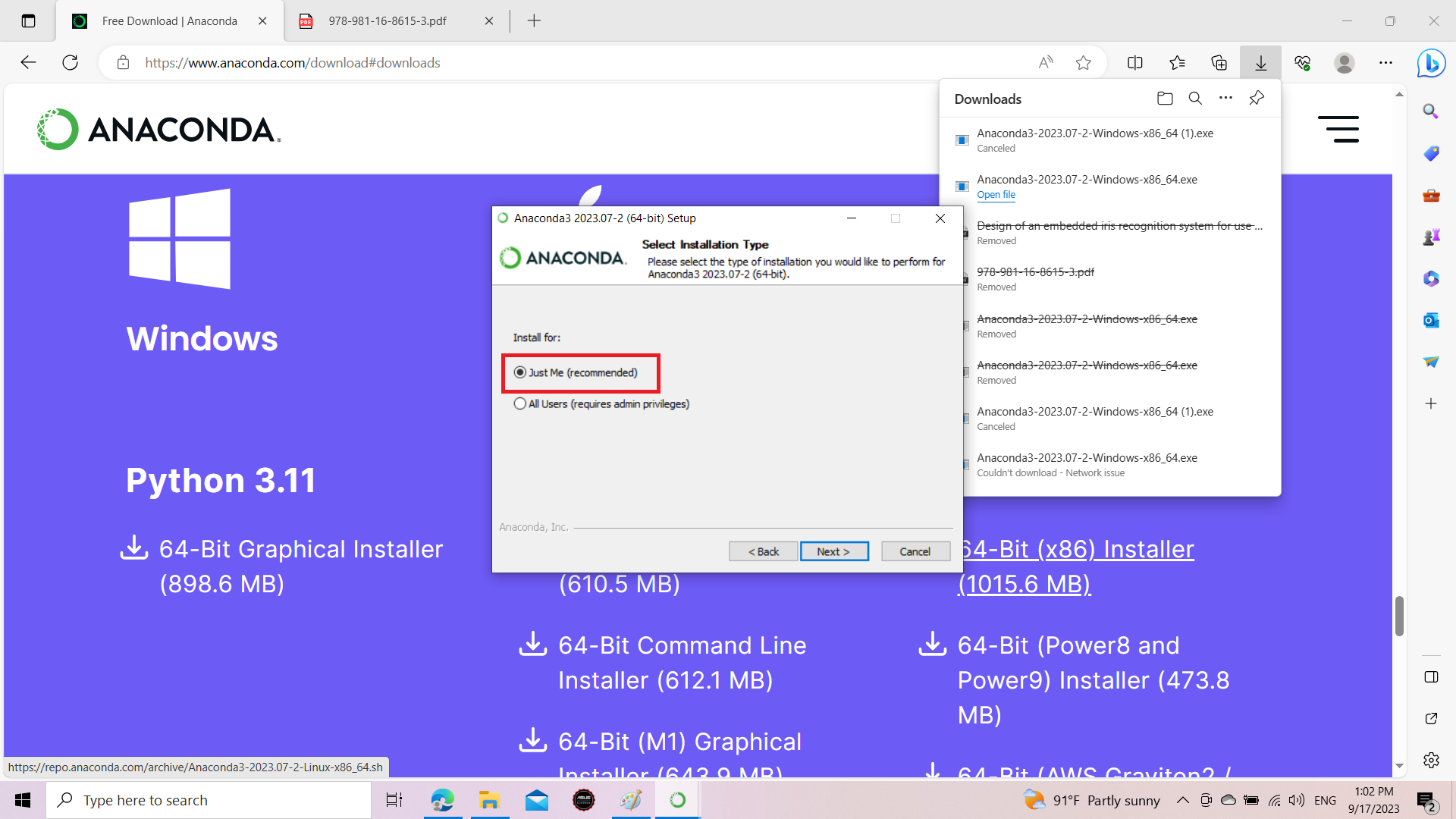1456x819 pixels.
Task: Open Edge Settings and more menu
Action: [x=1385, y=63]
